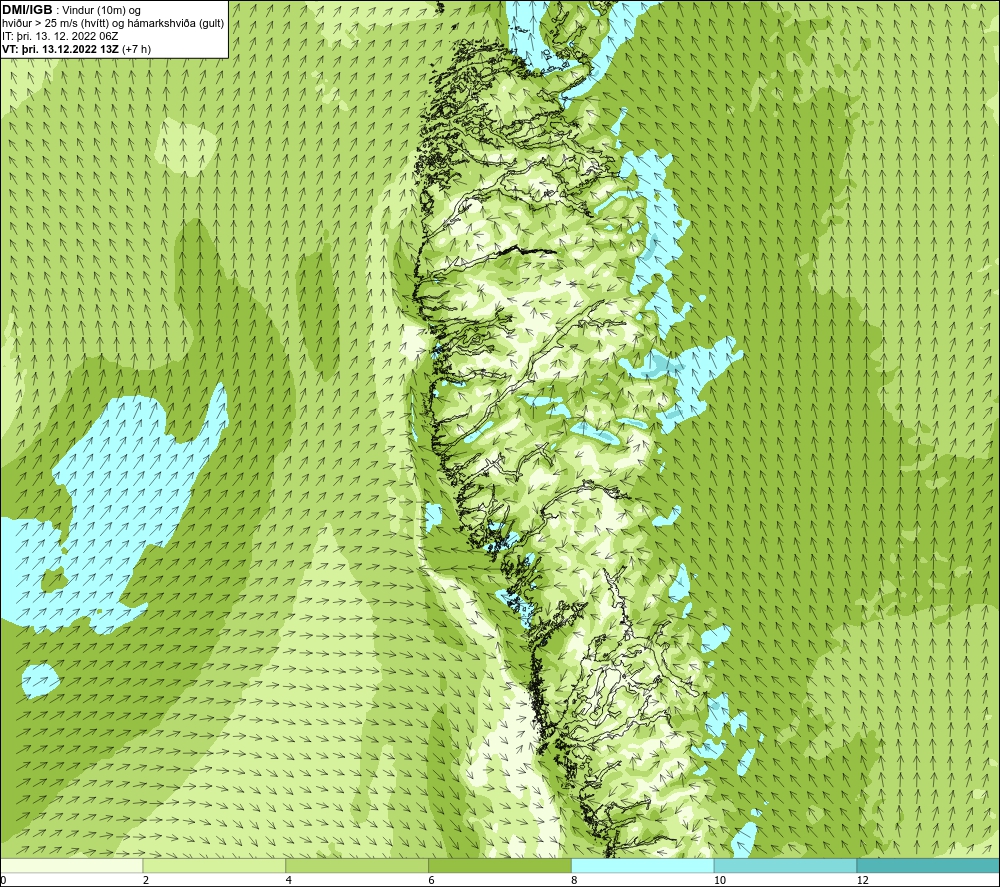Click the 12+ m/s teal swatch
The height and width of the screenshot is (887, 1000).
point(929,865)
